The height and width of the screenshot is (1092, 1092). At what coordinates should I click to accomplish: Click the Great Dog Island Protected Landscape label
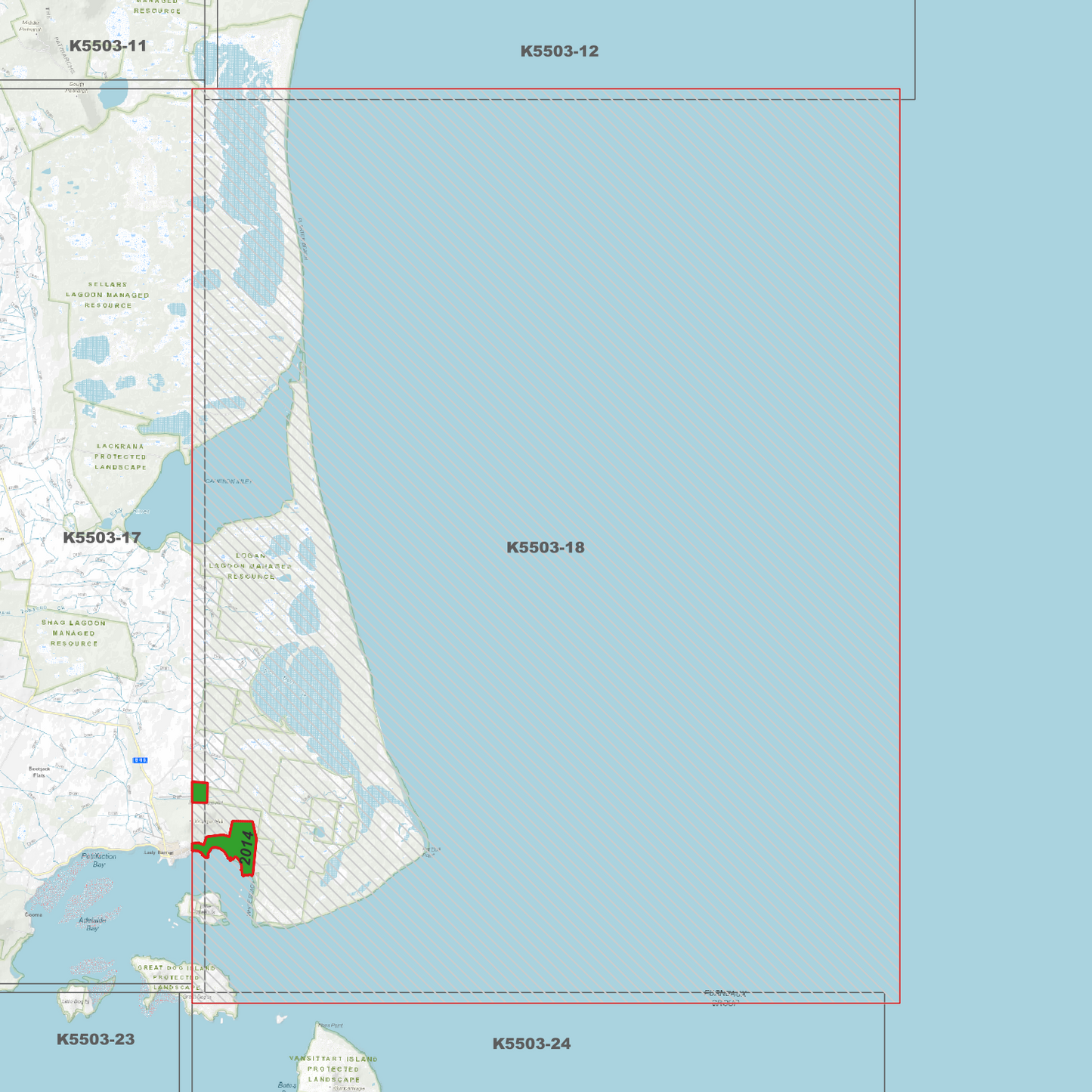pos(176,977)
